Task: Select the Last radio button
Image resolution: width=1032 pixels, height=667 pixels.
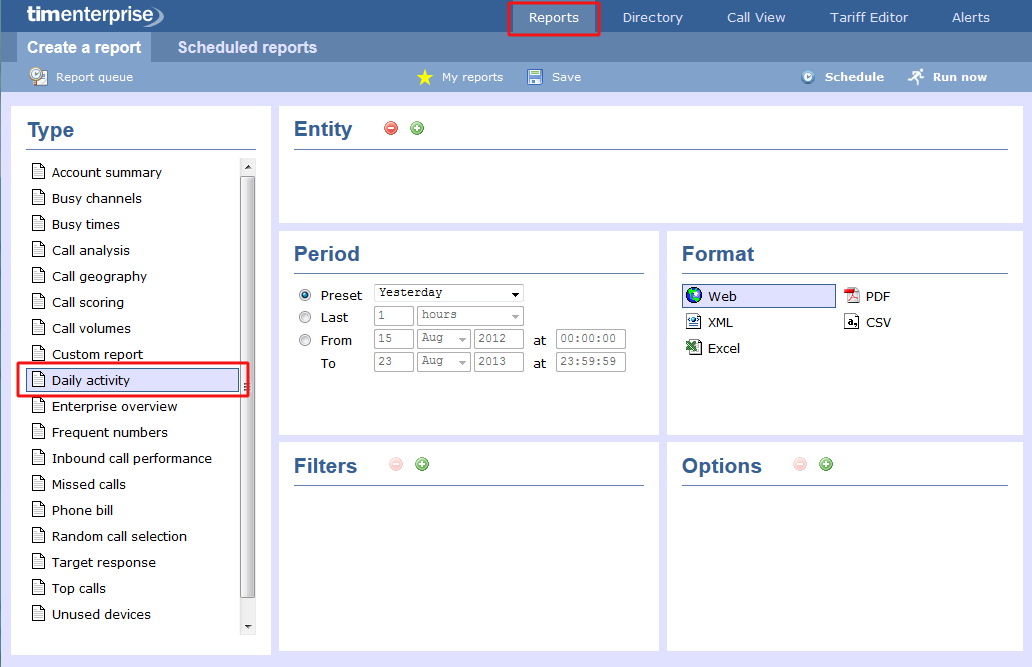Action: point(305,317)
